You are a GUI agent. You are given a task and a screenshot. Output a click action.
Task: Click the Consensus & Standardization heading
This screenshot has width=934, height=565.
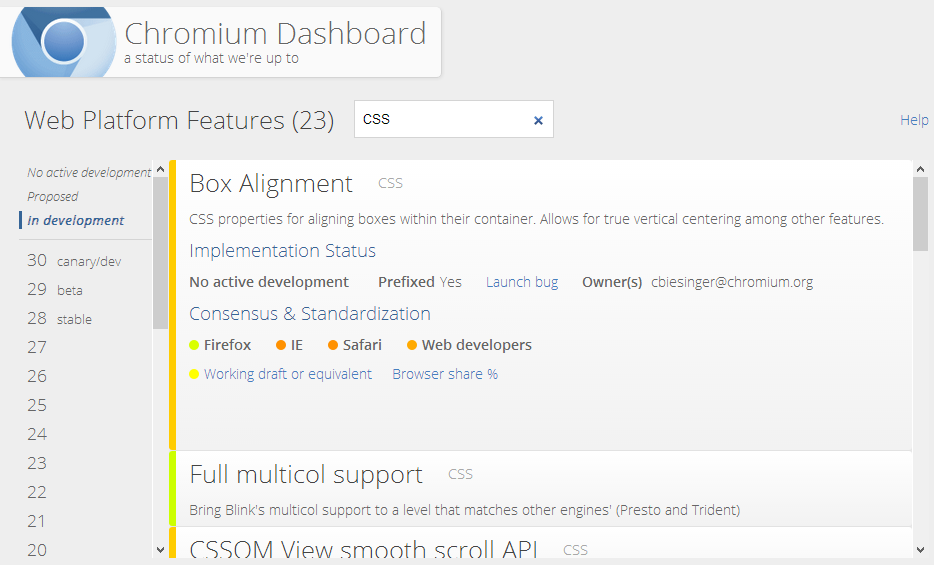310,314
